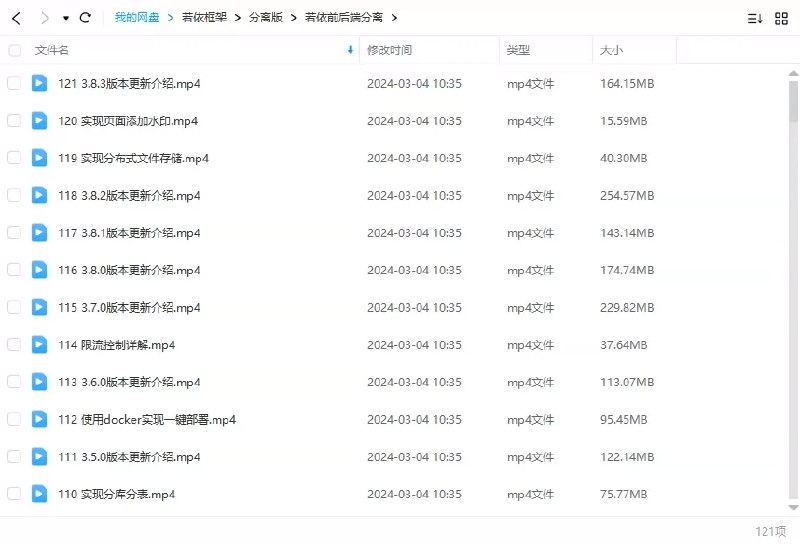Refresh the file list

(x=85, y=18)
